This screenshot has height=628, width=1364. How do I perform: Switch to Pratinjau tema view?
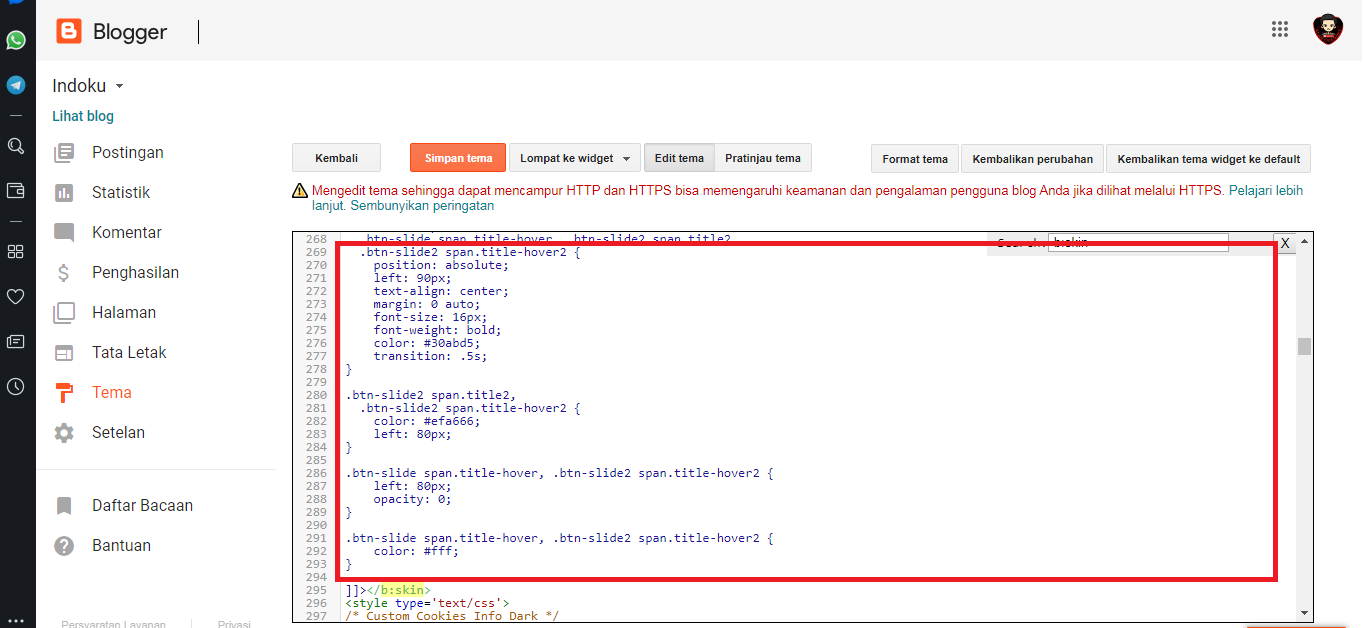click(x=762, y=158)
